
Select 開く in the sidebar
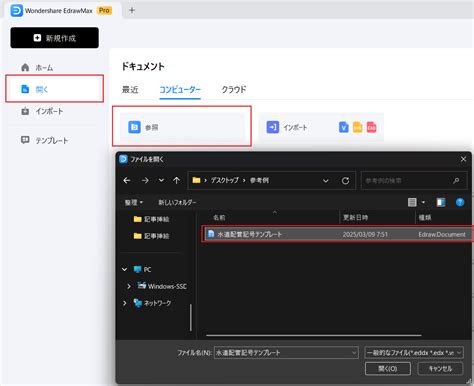click(54, 89)
